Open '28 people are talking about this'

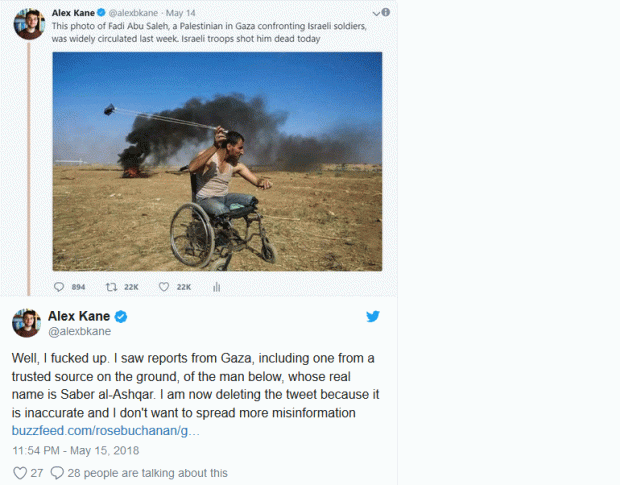click(148, 473)
